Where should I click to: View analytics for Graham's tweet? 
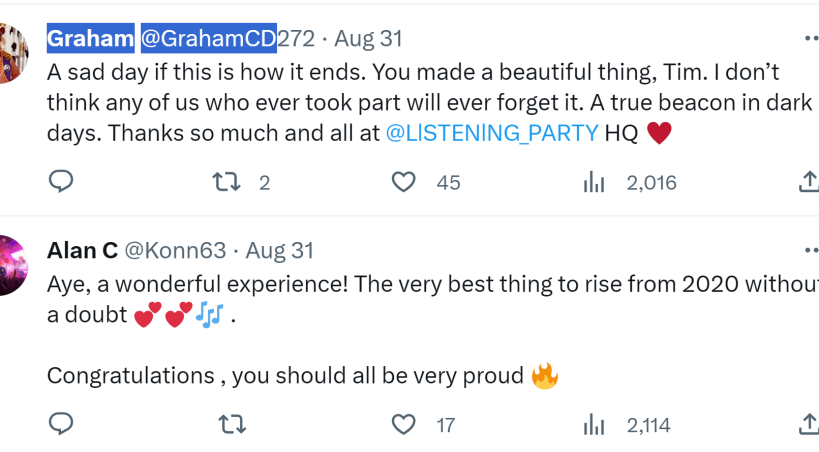594,182
